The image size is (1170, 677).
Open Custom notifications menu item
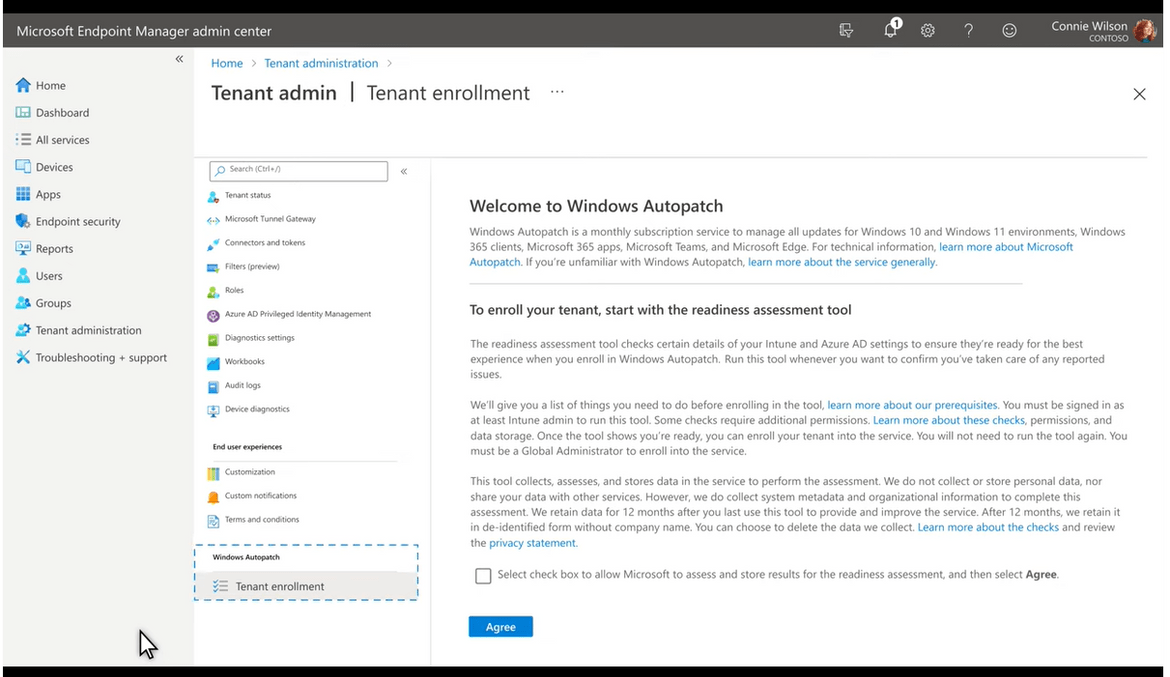[260, 496]
